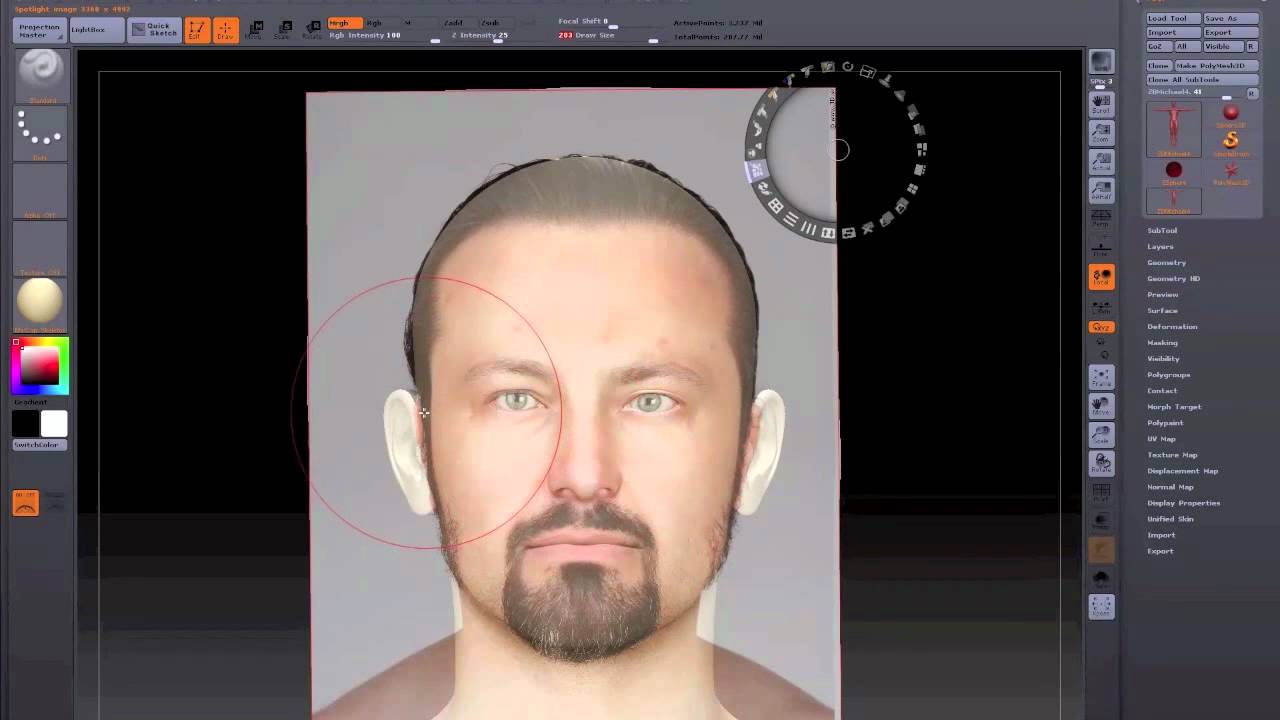Pick a color in the color picker square

(39, 366)
